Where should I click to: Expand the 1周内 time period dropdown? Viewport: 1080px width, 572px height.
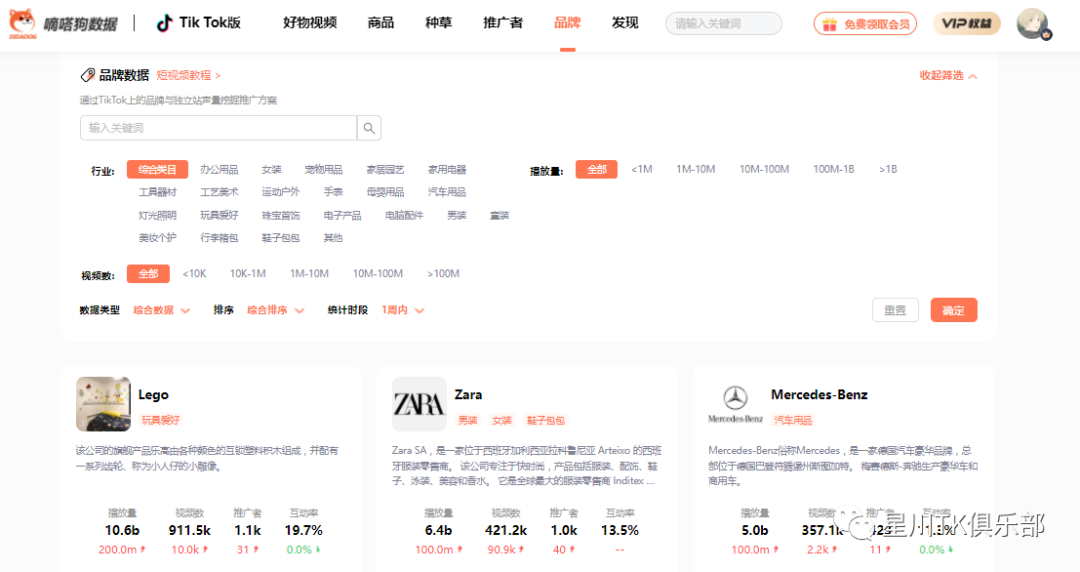[403, 310]
